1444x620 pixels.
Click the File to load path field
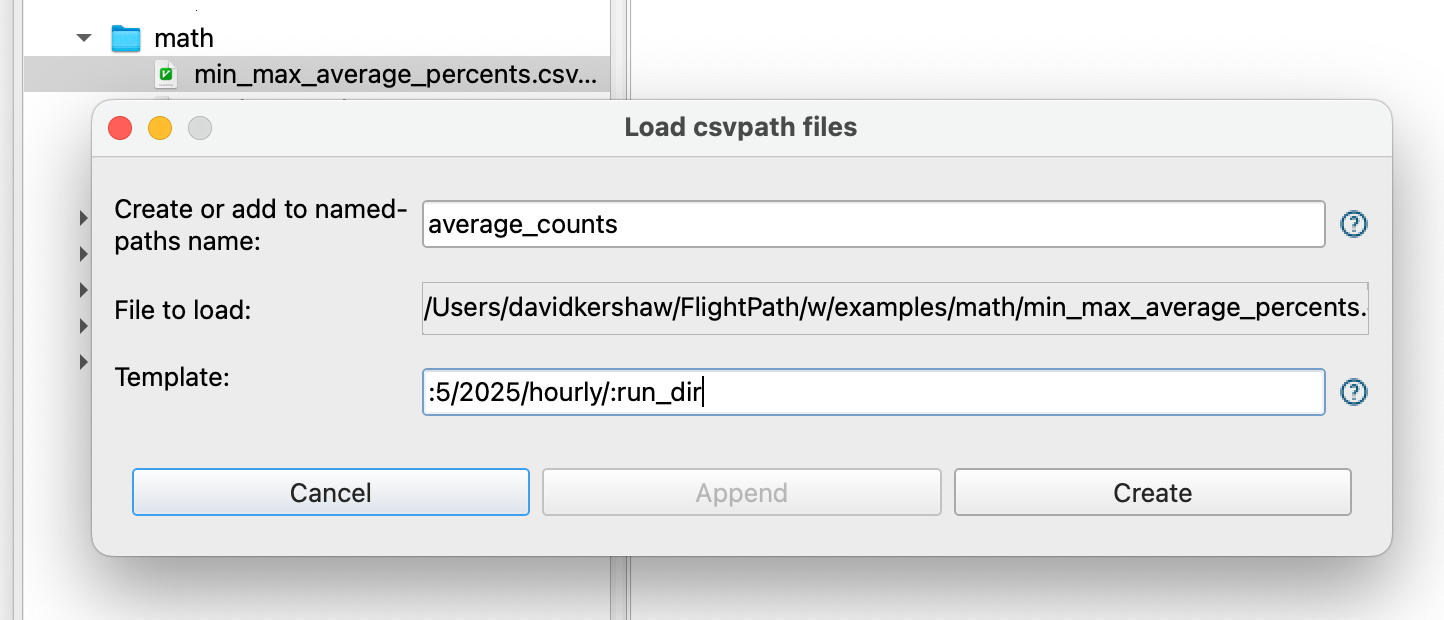point(896,309)
